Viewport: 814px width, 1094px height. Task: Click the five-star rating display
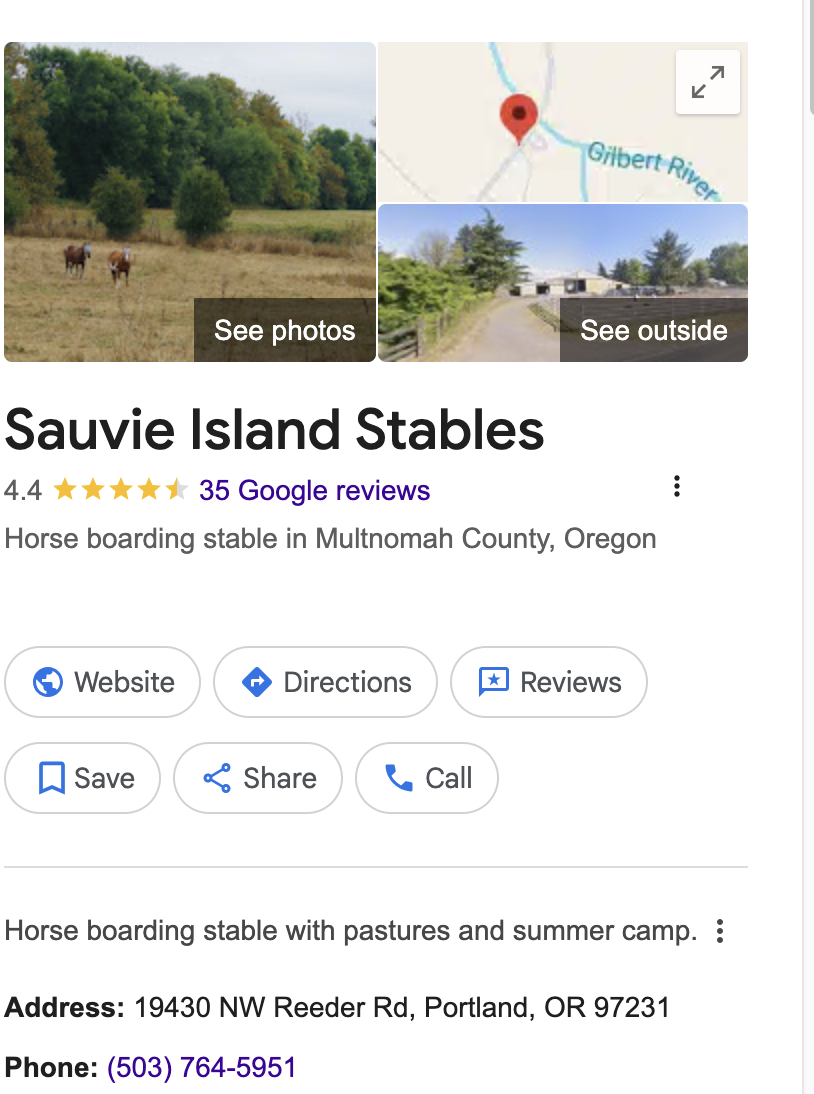pyautogui.click(x=120, y=490)
